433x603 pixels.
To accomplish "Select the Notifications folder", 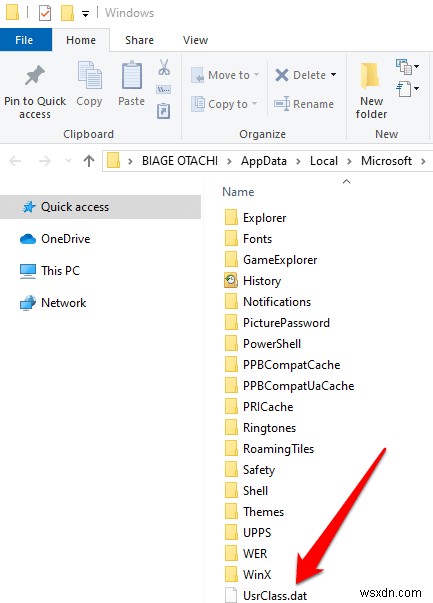I will (x=268, y=302).
